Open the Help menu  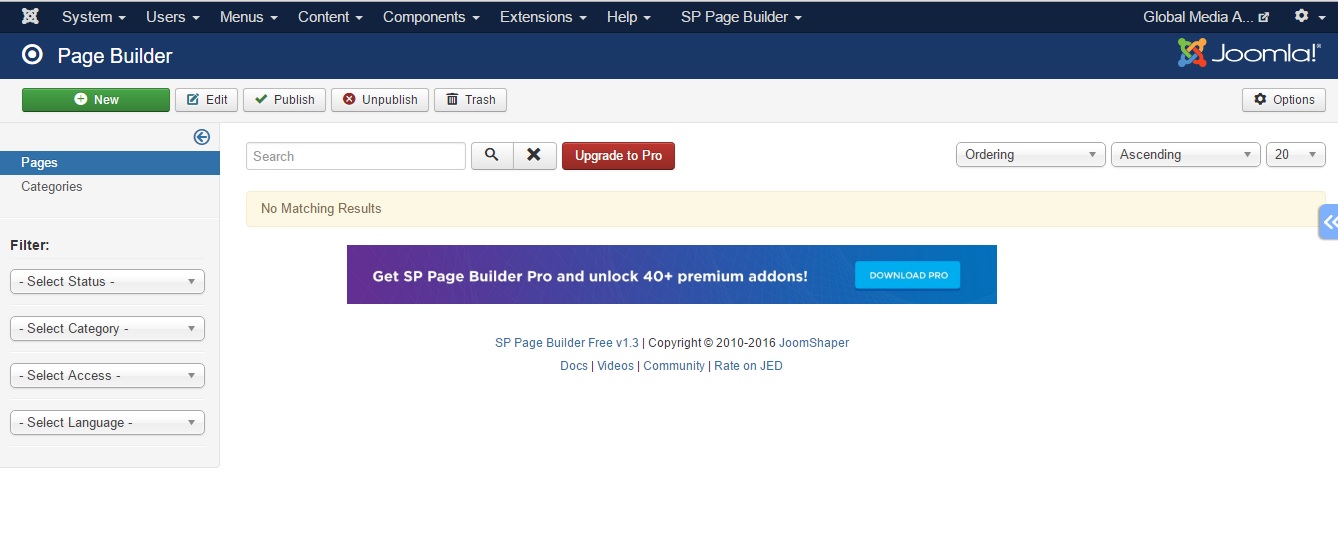[629, 17]
